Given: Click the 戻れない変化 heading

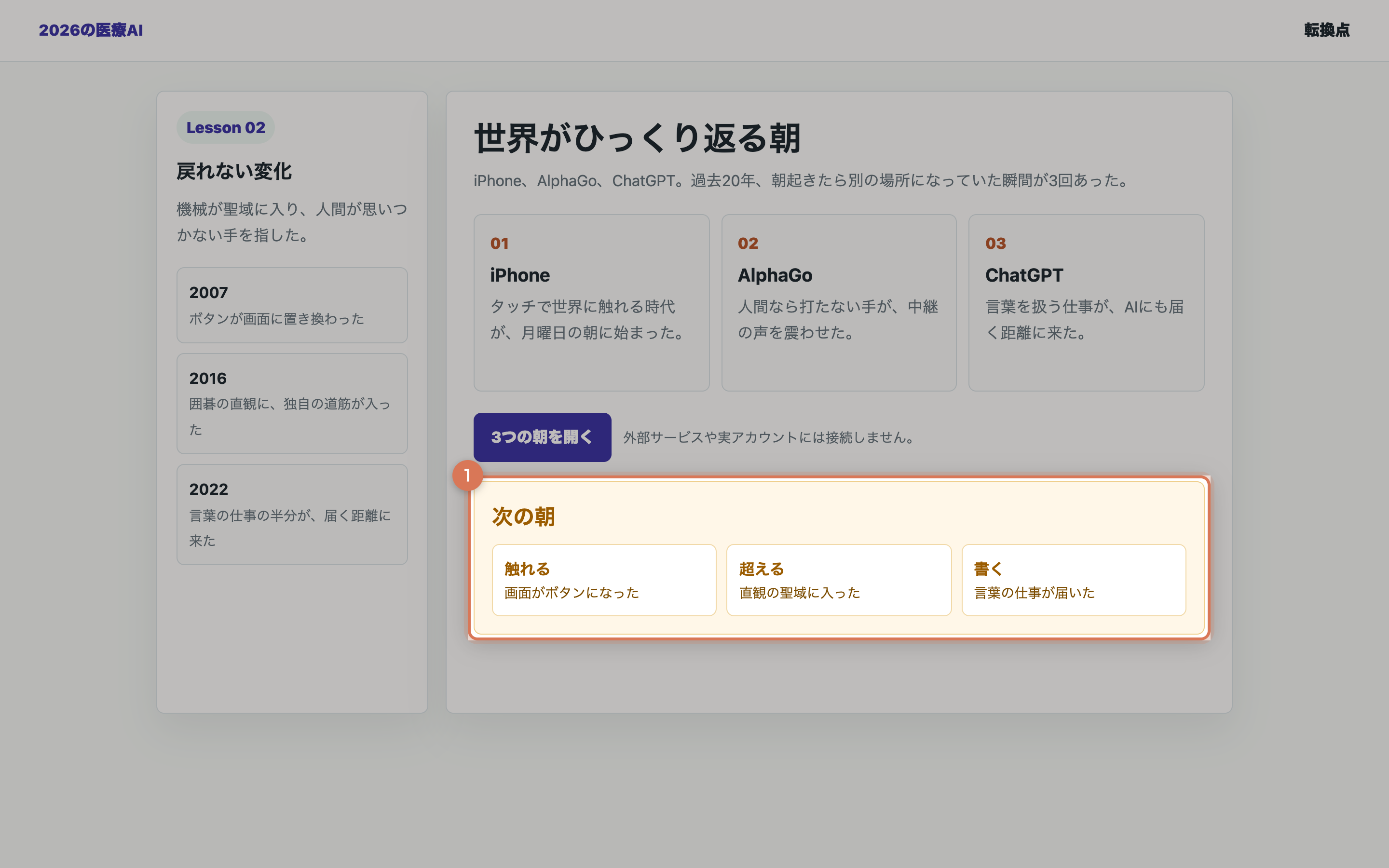Looking at the screenshot, I should (234, 171).
